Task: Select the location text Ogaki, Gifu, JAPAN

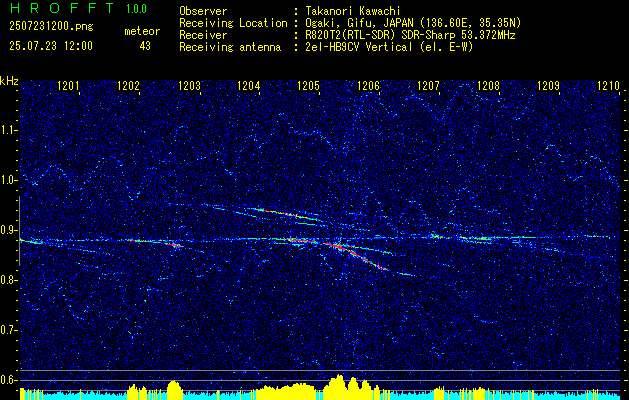Action: point(359,23)
